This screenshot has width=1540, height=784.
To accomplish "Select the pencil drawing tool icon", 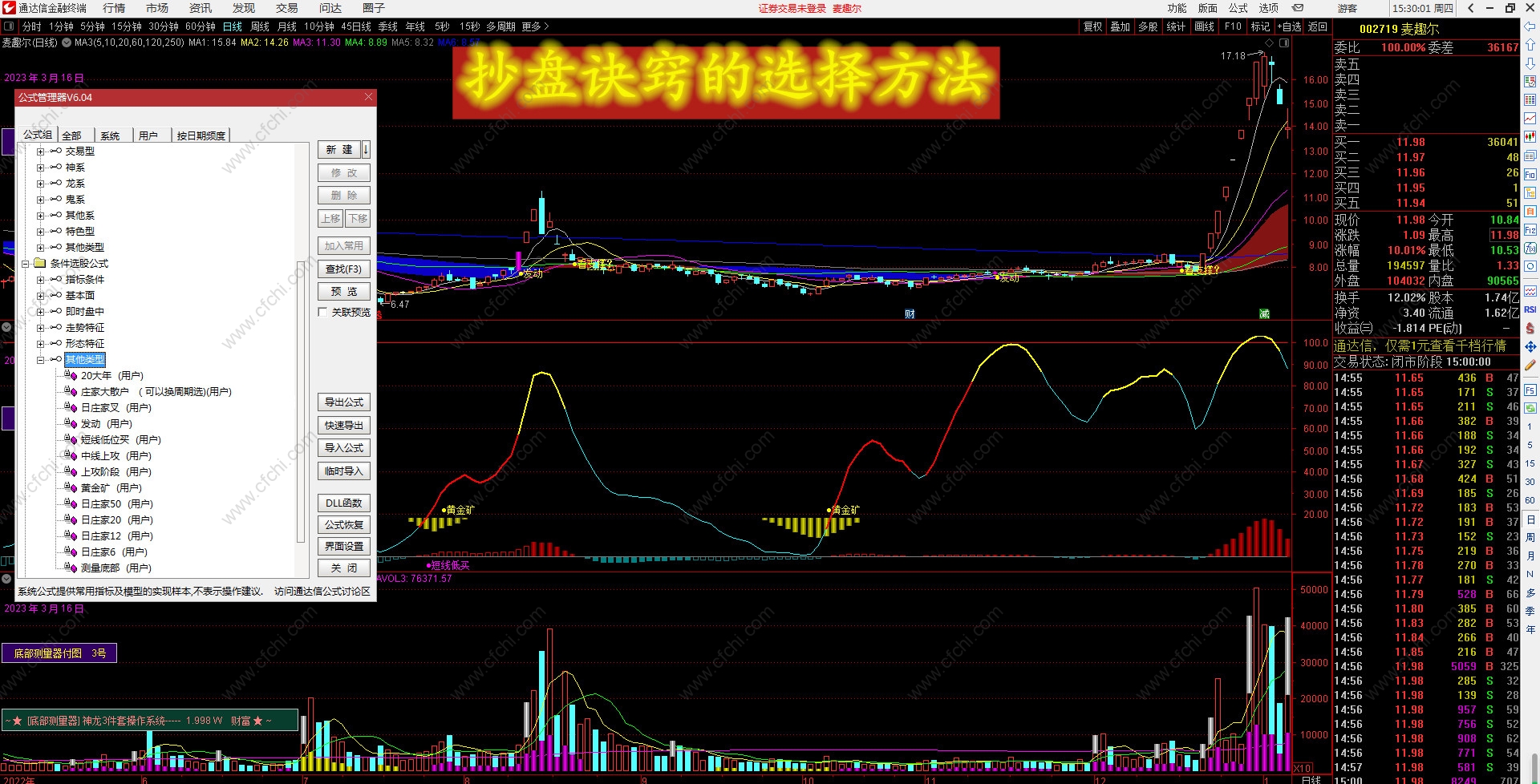I will click(x=1530, y=365).
